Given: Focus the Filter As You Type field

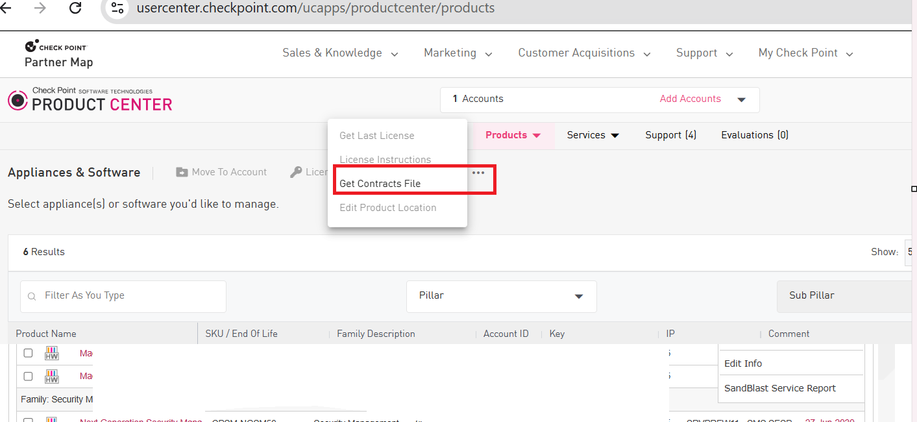Looking at the screenshot, I should [x=123, y=296].
